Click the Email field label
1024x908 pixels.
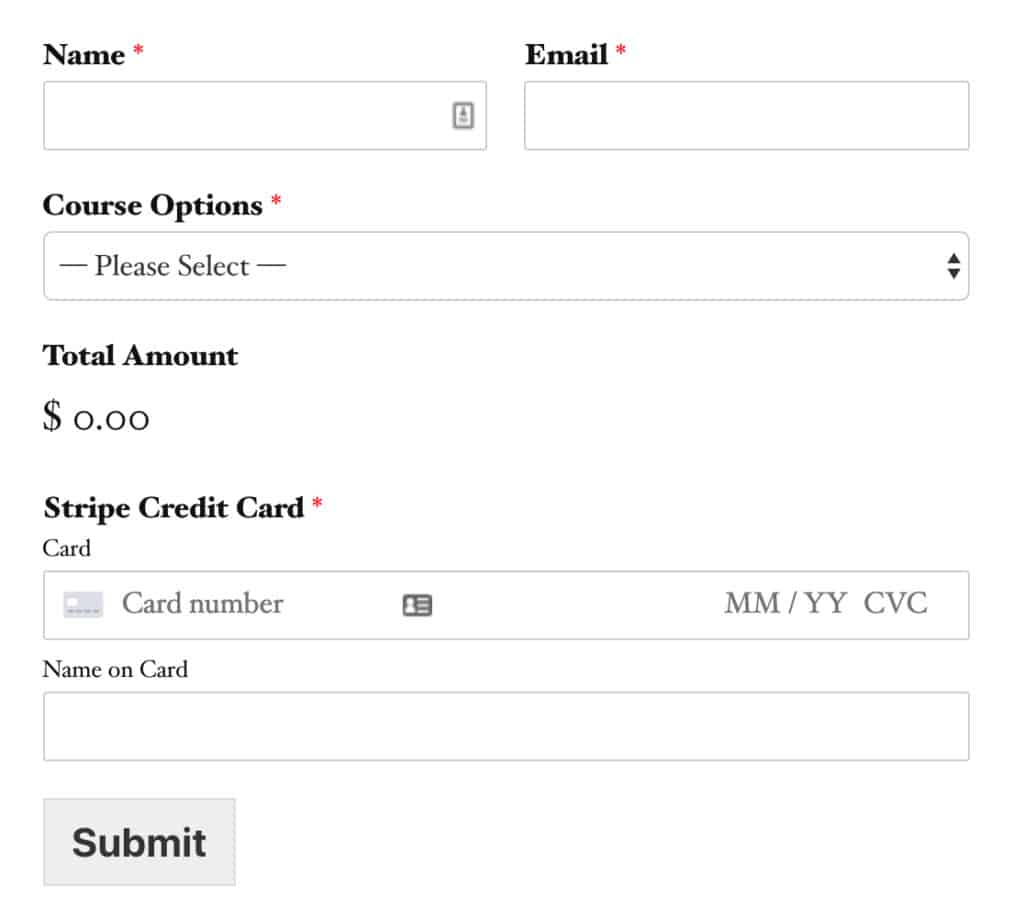point(566,54)
